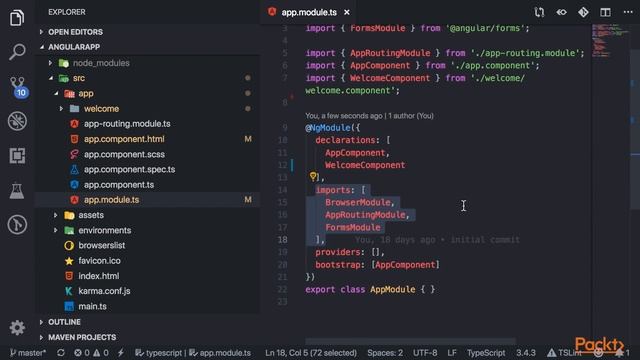Viewport: 640px width, 360px height.
Task: Expand the OUTLINE section
Action: pos(64,322)
